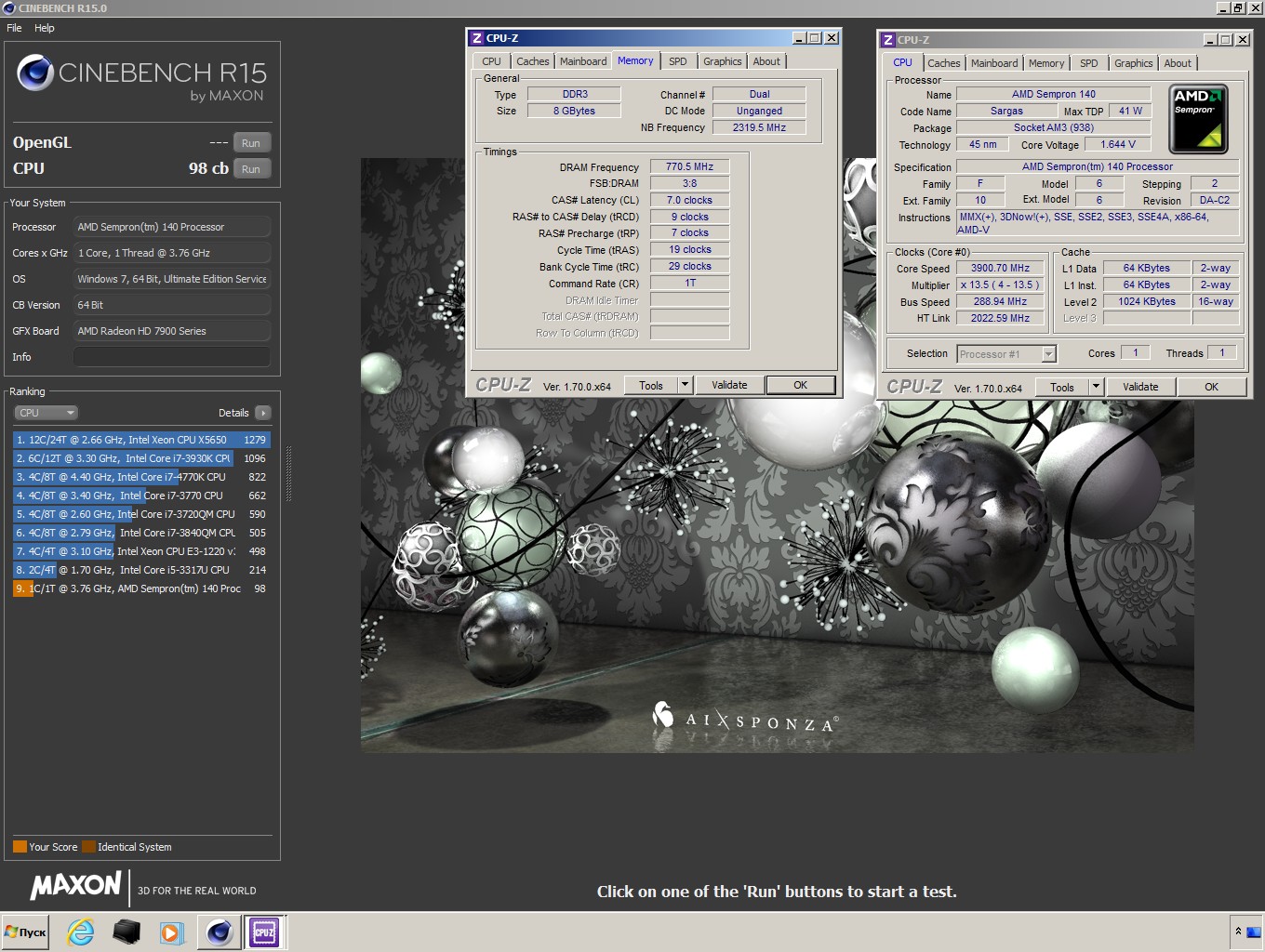
Task: Open CPU tab in Memory CPU-Z window
Action: coord(491,61)
